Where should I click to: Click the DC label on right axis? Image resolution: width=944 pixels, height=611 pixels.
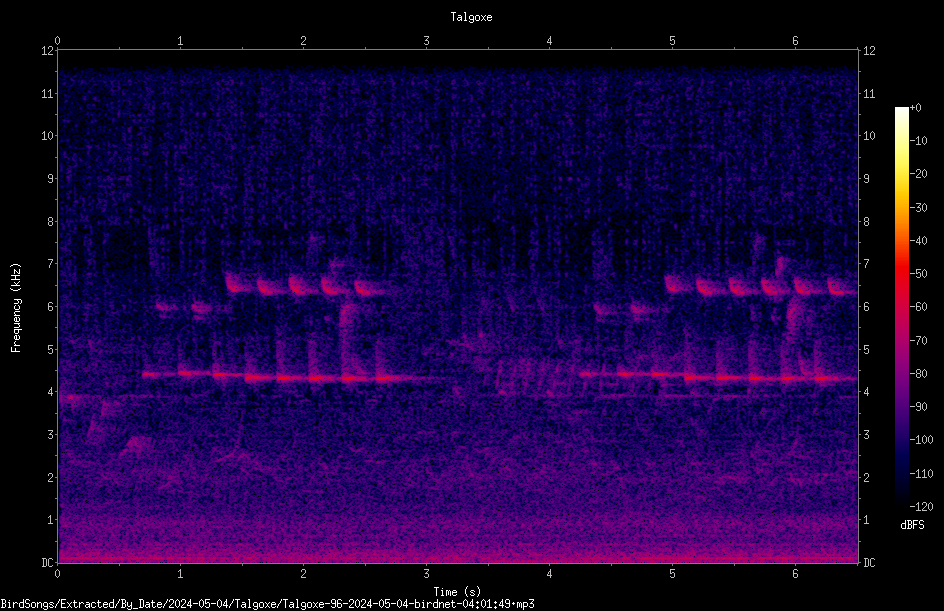tap(869, 562)
